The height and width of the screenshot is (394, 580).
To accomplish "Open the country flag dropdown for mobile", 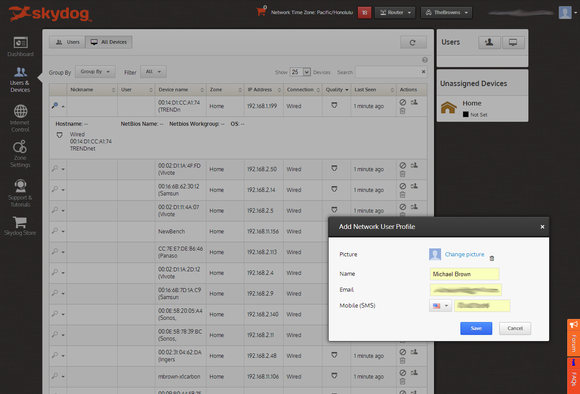I will point(440,306).
